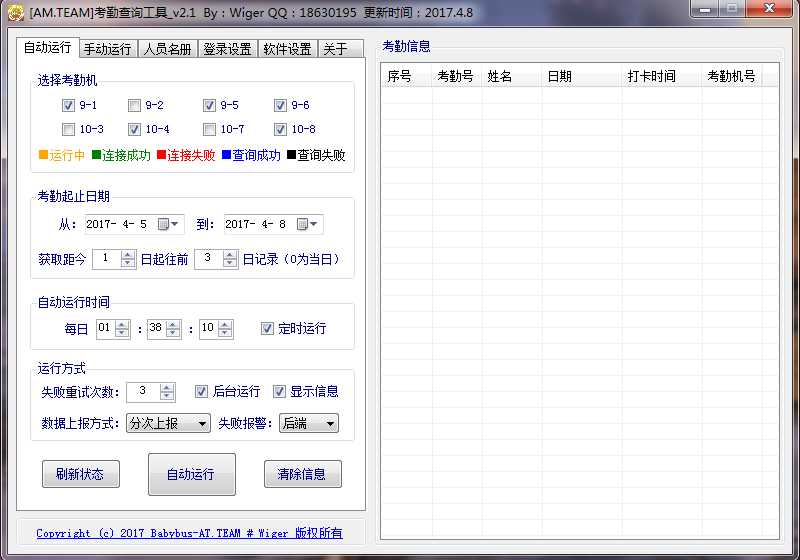Screen dimensions: 800x560
Task: Click the start date field 2017-4-5
Action: tap(135, 224)
